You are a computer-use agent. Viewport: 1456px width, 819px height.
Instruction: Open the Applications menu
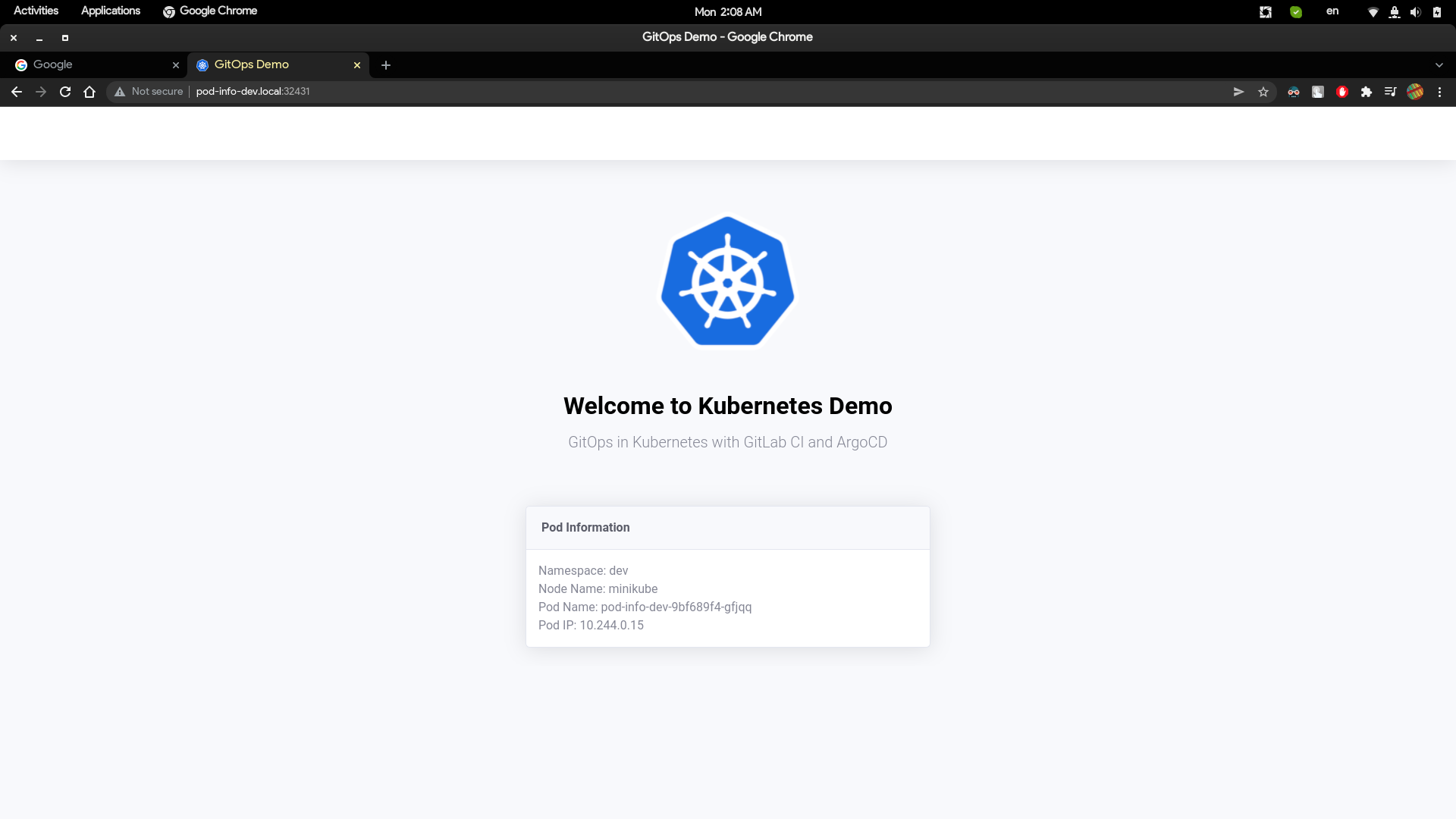click(111, 11)
